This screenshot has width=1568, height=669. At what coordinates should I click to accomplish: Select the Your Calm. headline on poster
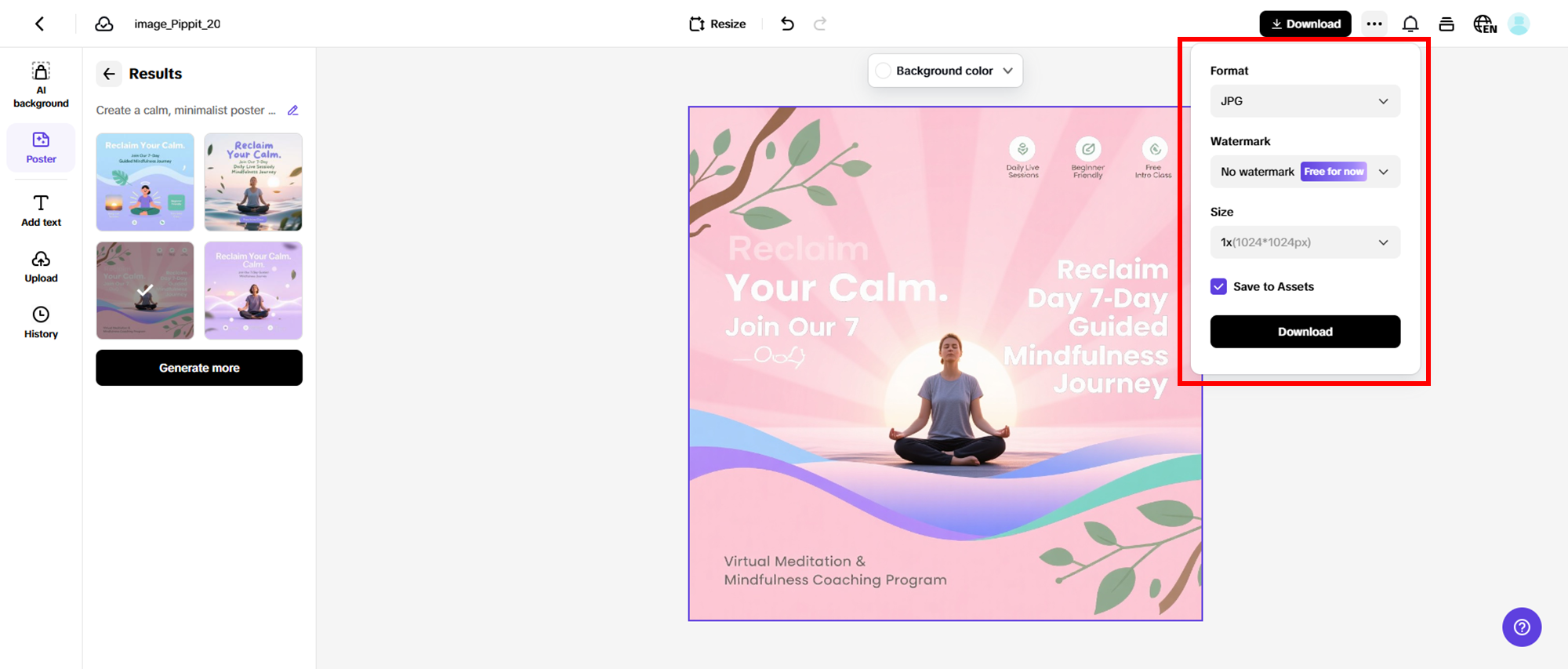tap(837, 289)
